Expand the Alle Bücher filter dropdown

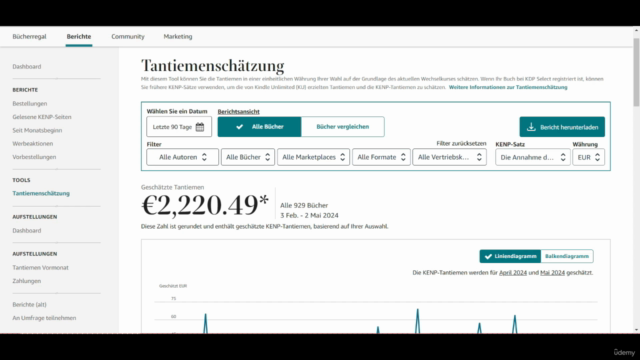(x=248, y=157)
